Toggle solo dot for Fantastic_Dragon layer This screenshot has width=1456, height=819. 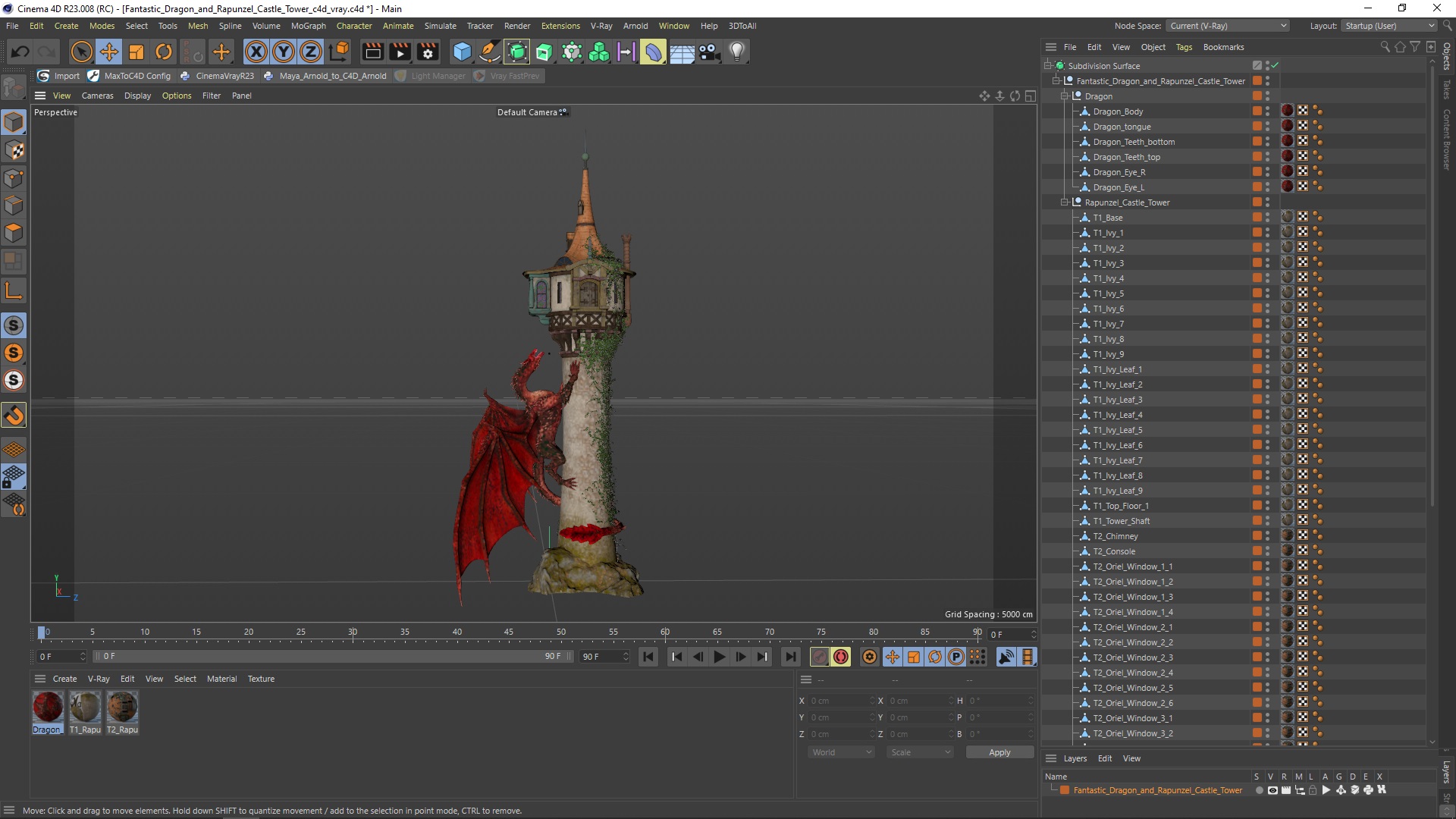(1259, 790)
